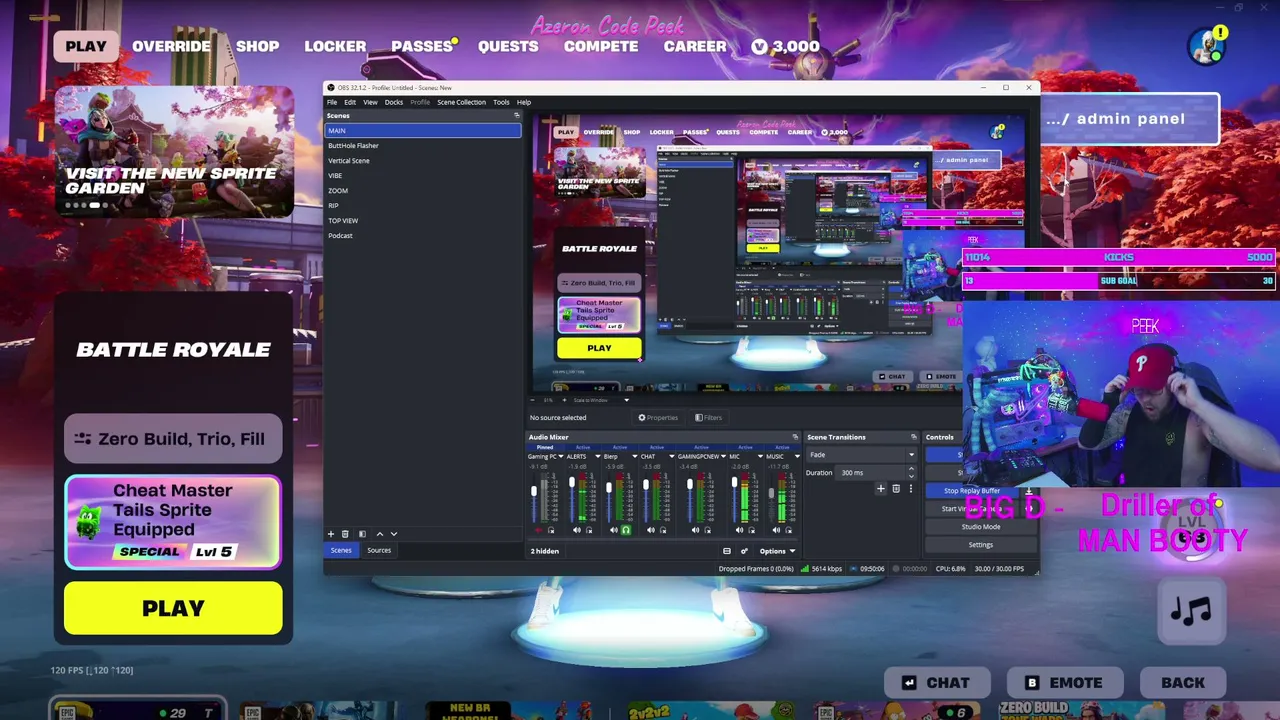The width and height of the screenshot is (1280, 720).
Task: Open transition properties three-dot menu
Action: point(910,489)
